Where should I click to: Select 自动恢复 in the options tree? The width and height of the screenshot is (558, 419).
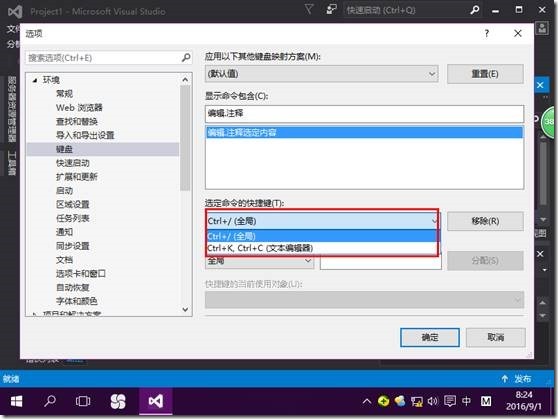click(73, 288)
